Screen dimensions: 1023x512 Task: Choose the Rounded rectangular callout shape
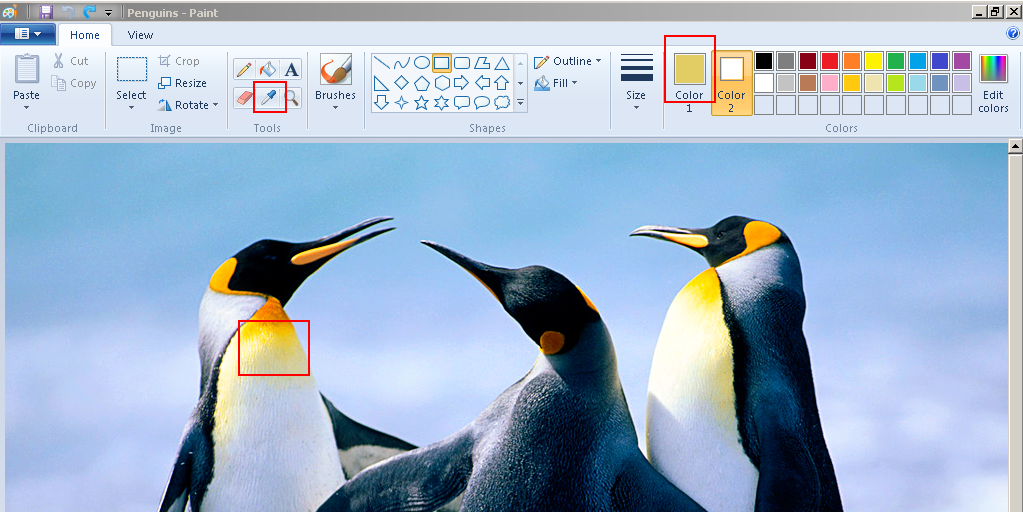[462, 102]
